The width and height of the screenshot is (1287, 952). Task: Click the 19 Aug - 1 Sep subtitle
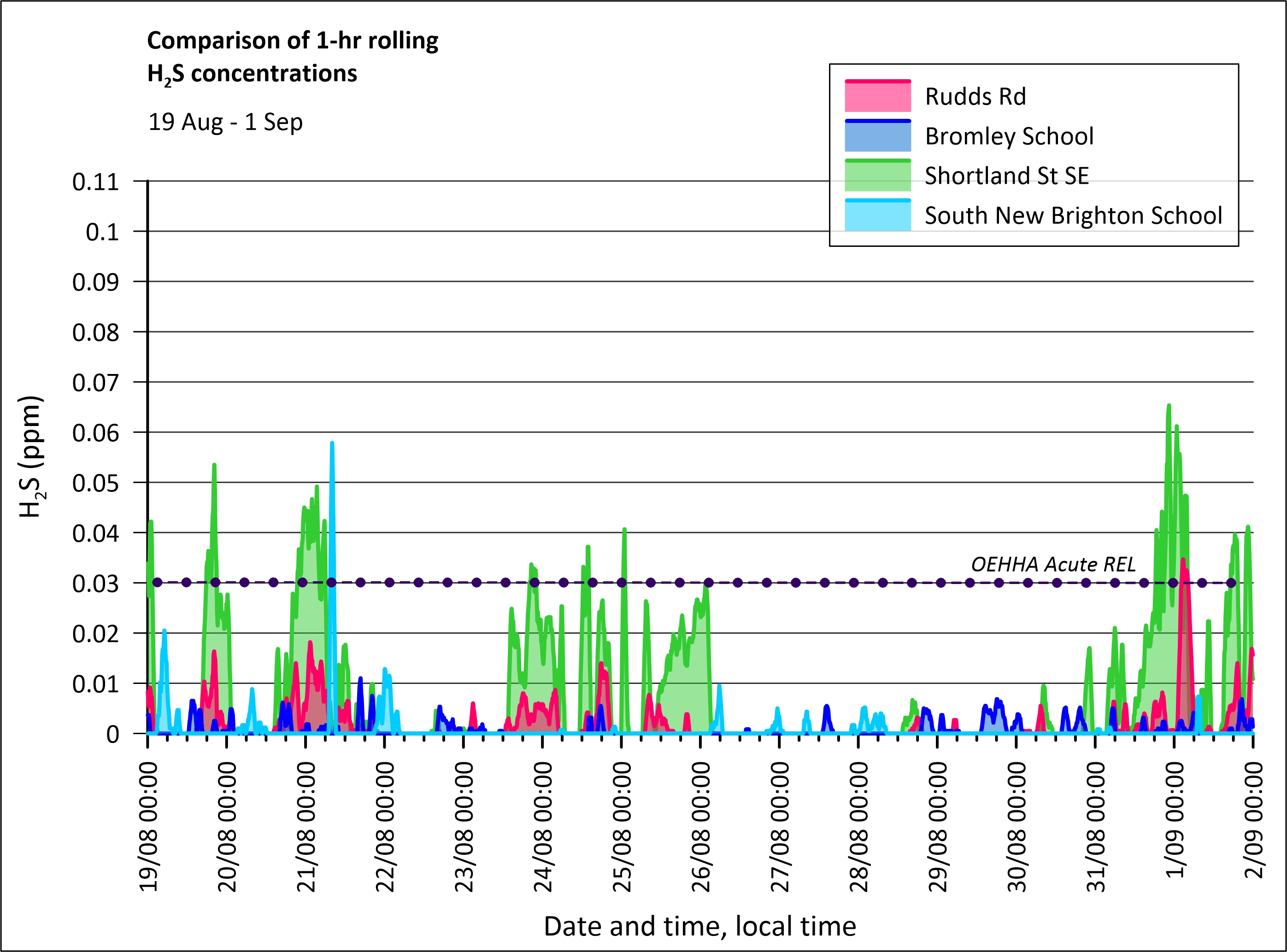point(225,122)
